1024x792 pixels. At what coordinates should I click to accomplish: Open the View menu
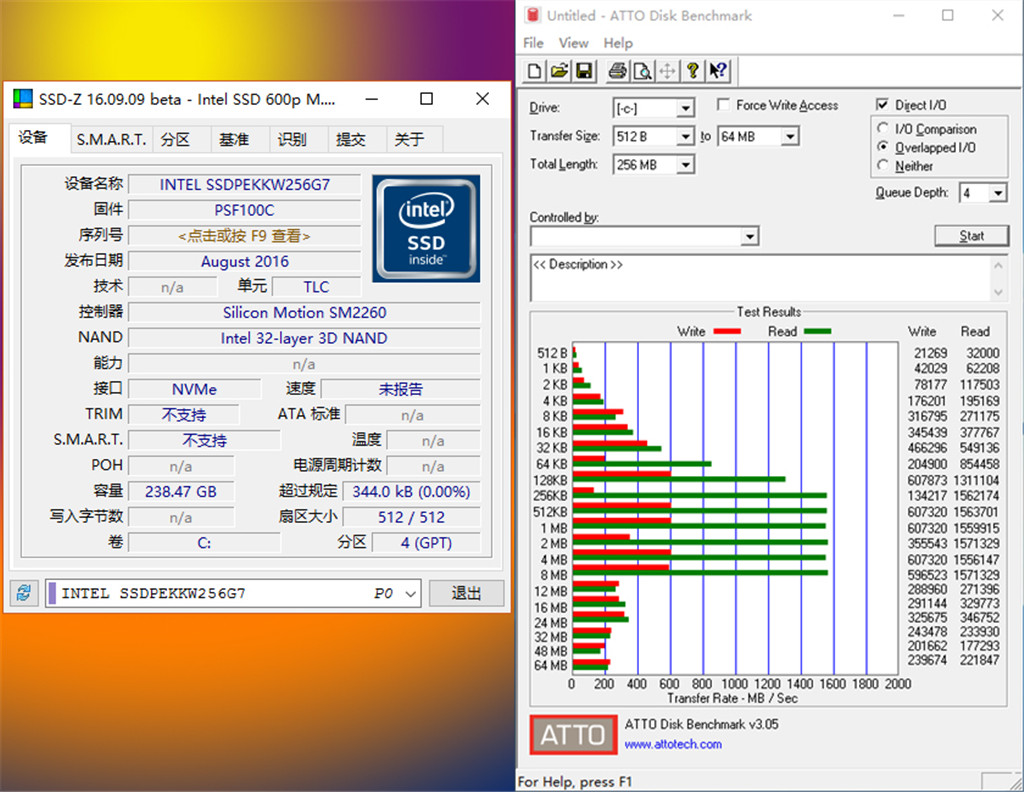573,43
